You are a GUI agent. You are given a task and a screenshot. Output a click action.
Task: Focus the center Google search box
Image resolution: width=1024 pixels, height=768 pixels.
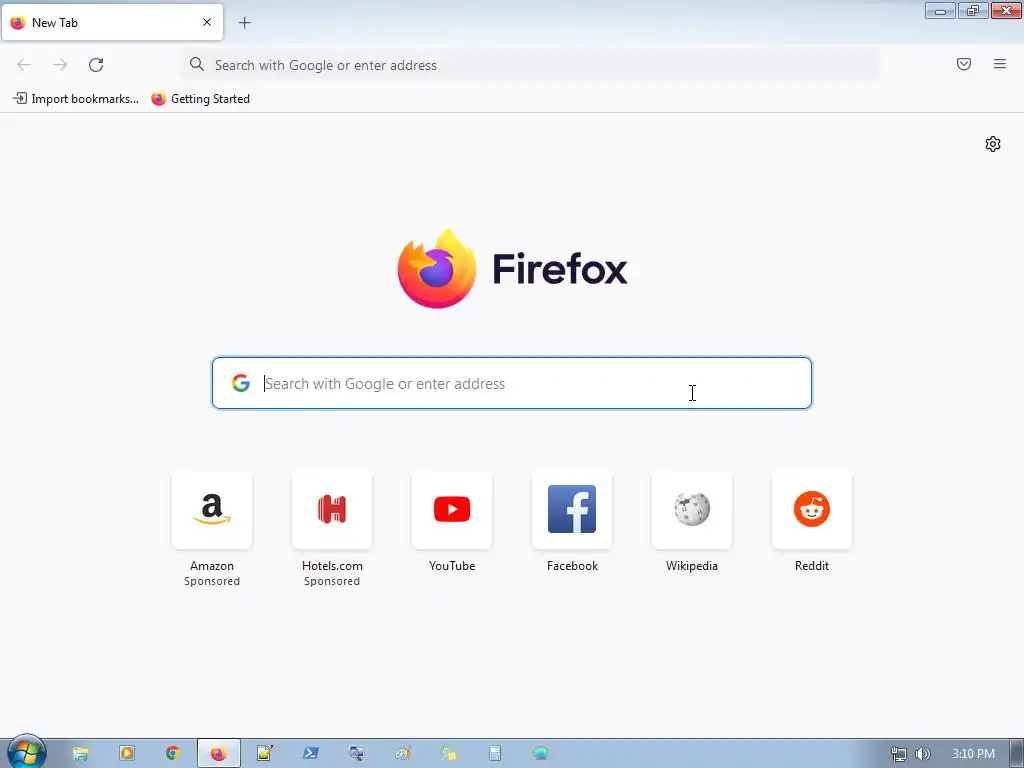[x=511, y=383]
